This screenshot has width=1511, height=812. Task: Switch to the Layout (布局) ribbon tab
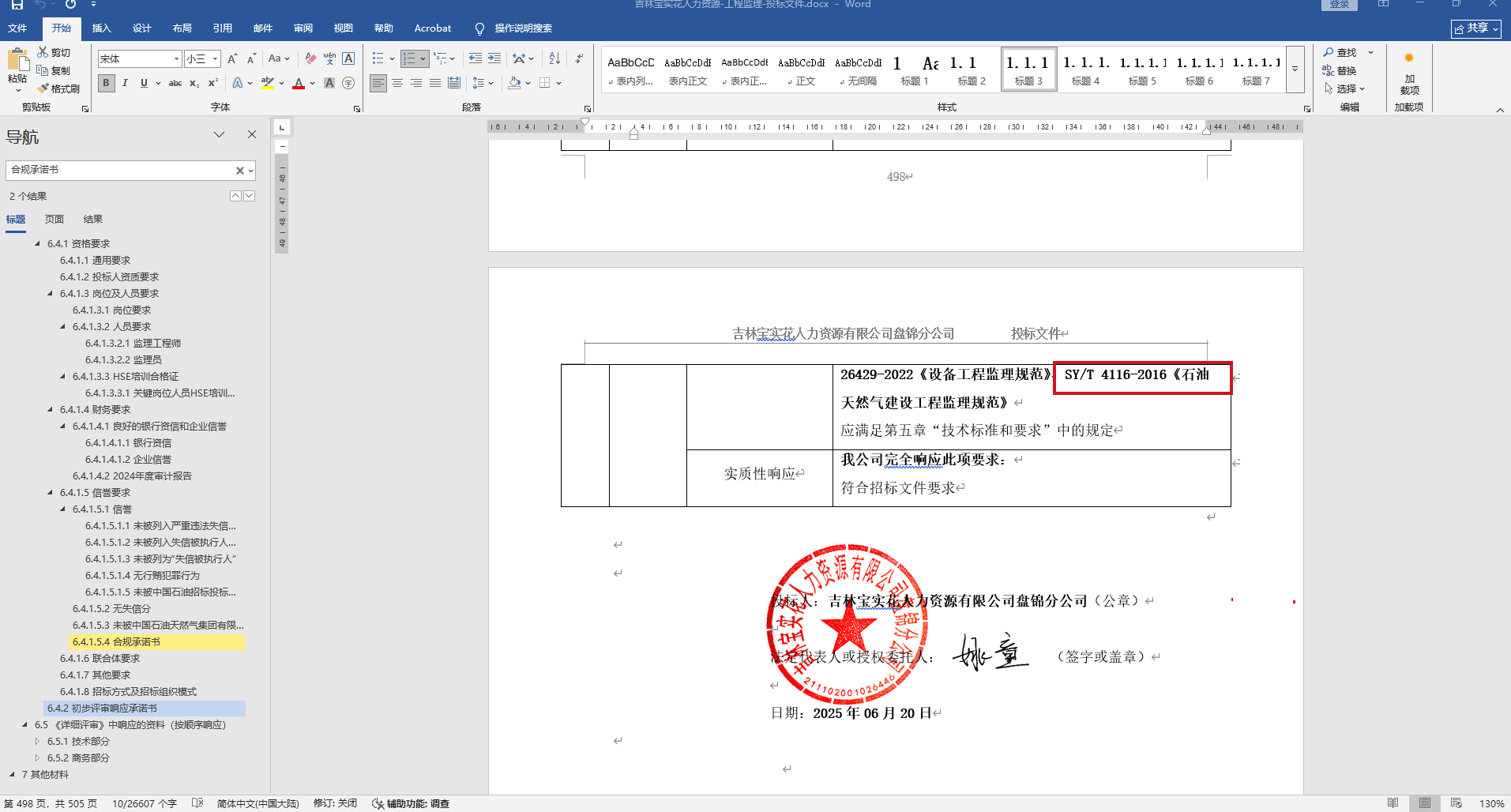182,28
